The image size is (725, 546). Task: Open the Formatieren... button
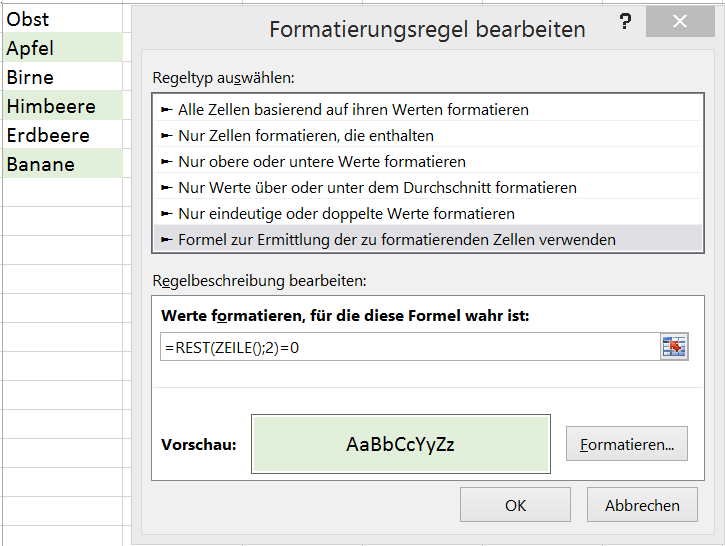(627, 444)
